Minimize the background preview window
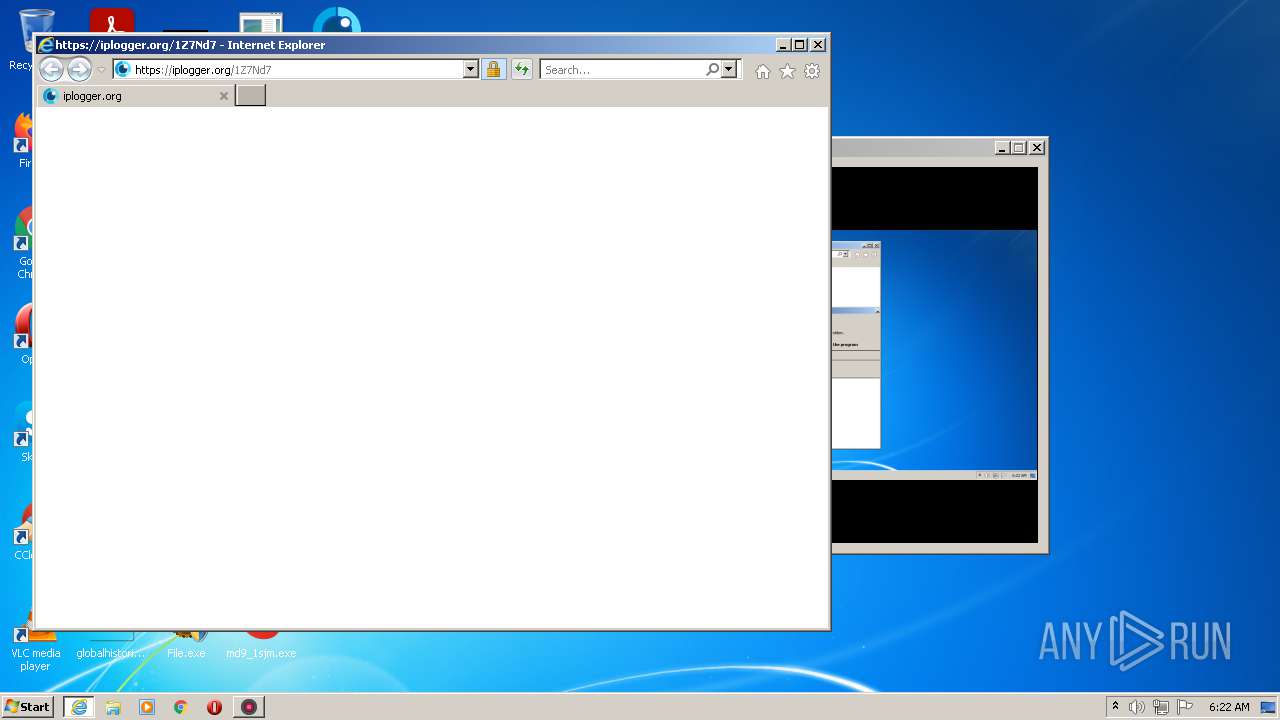The height and width of the screenshot is (720, 1280). pyautogui.click(x=1002, y=148)
